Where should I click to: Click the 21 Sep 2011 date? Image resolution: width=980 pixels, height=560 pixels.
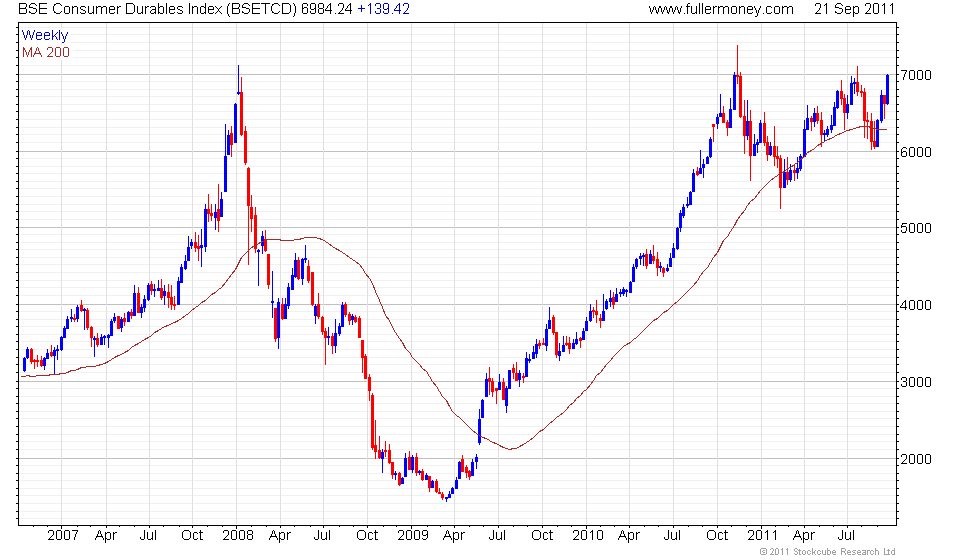pyautogui.click(x=856, y=9)
